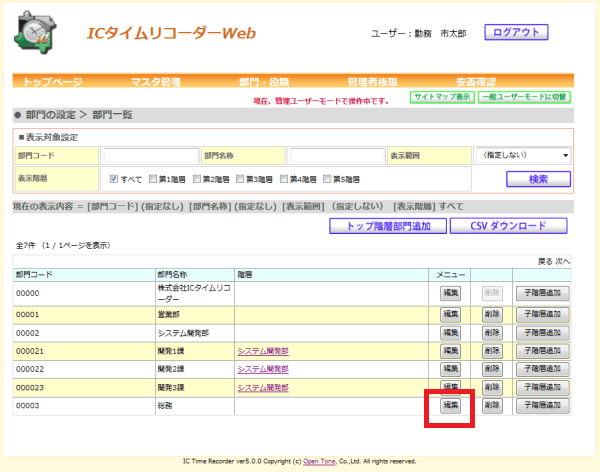Open the 表示範囲 dropdown
The height and width of the screenshot is (472, 600).
(522, 155)
